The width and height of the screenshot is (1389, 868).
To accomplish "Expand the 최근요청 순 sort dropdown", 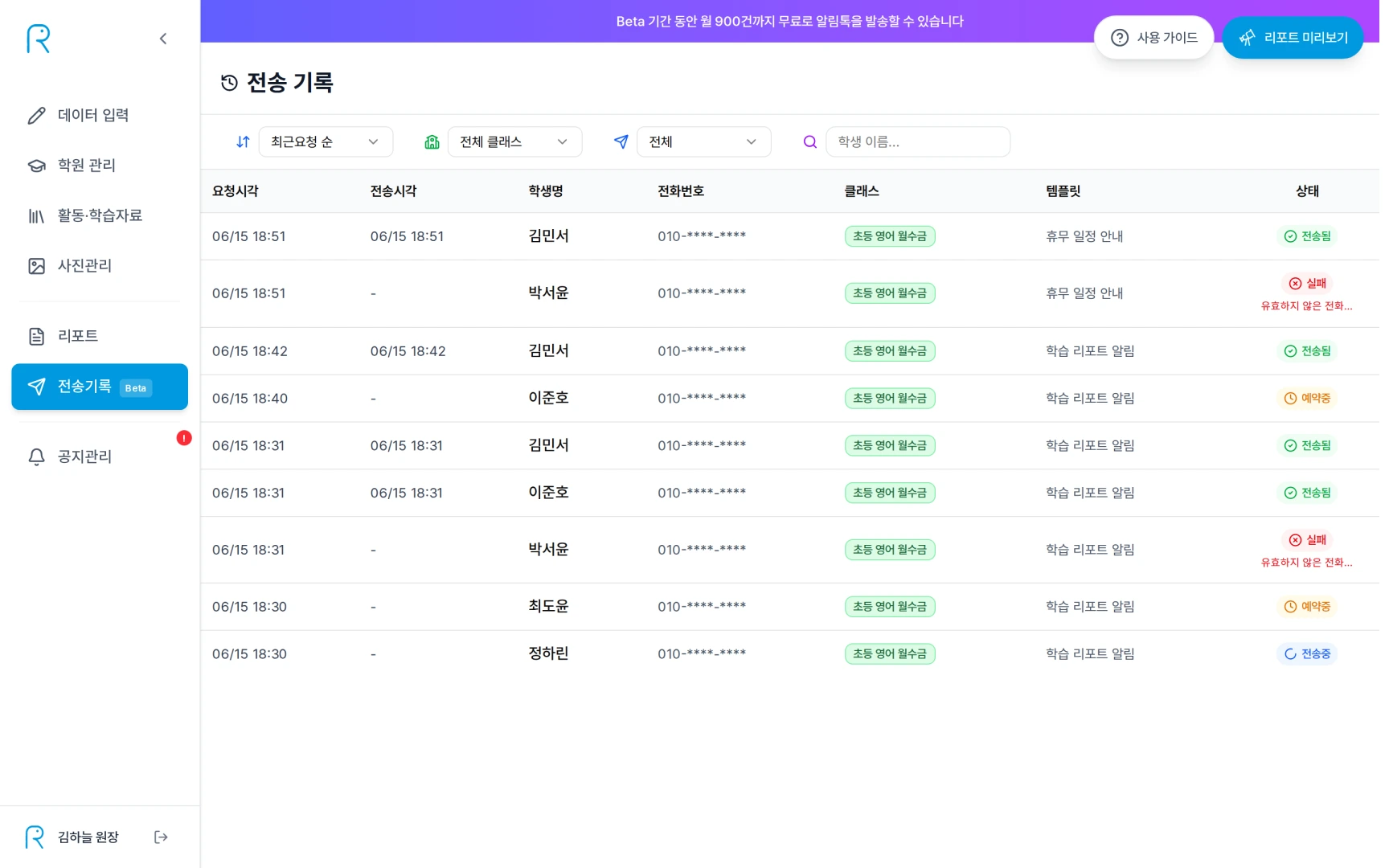I will coord(326,142).
